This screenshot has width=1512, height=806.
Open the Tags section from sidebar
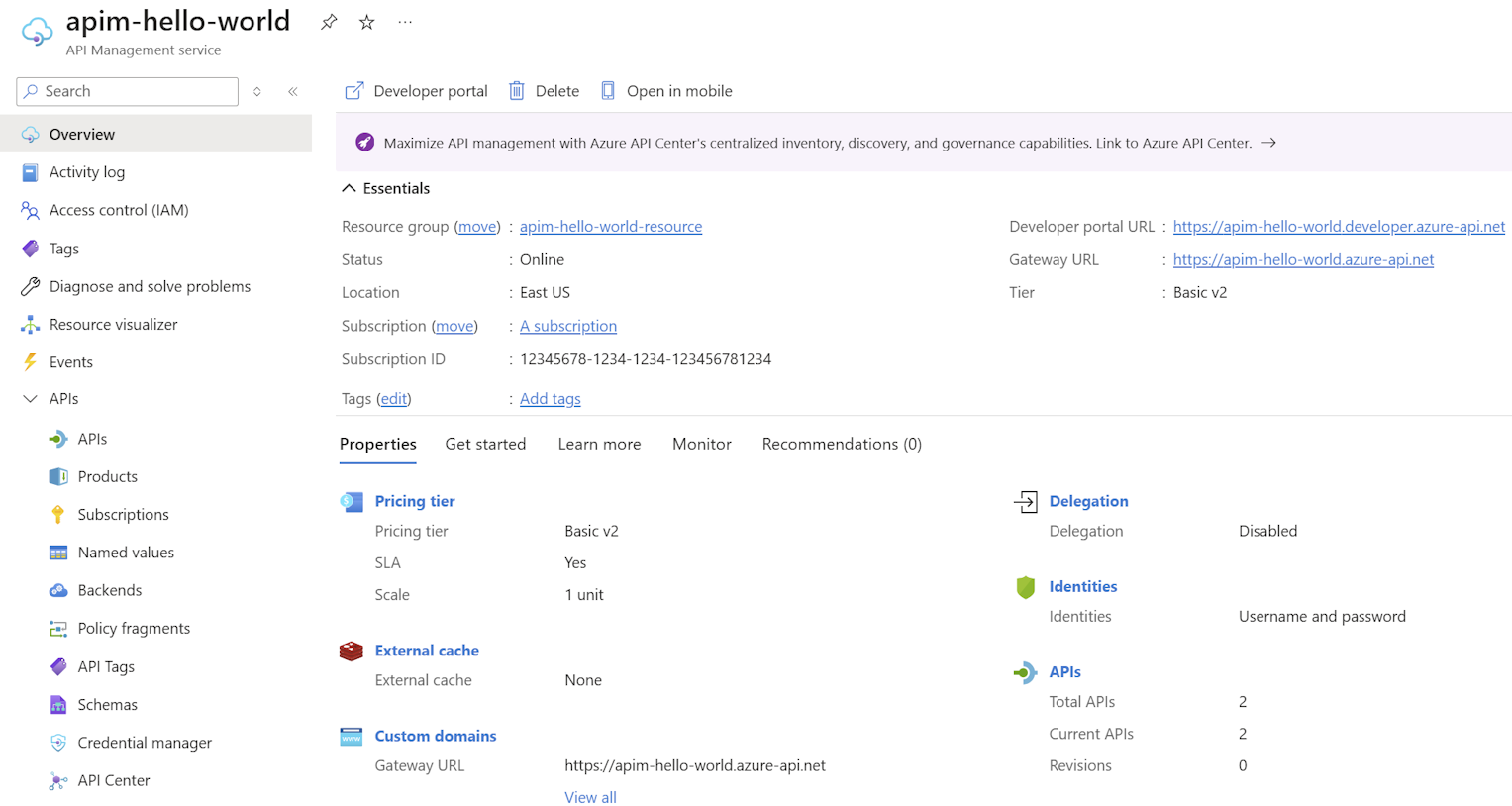pos(63,248)
